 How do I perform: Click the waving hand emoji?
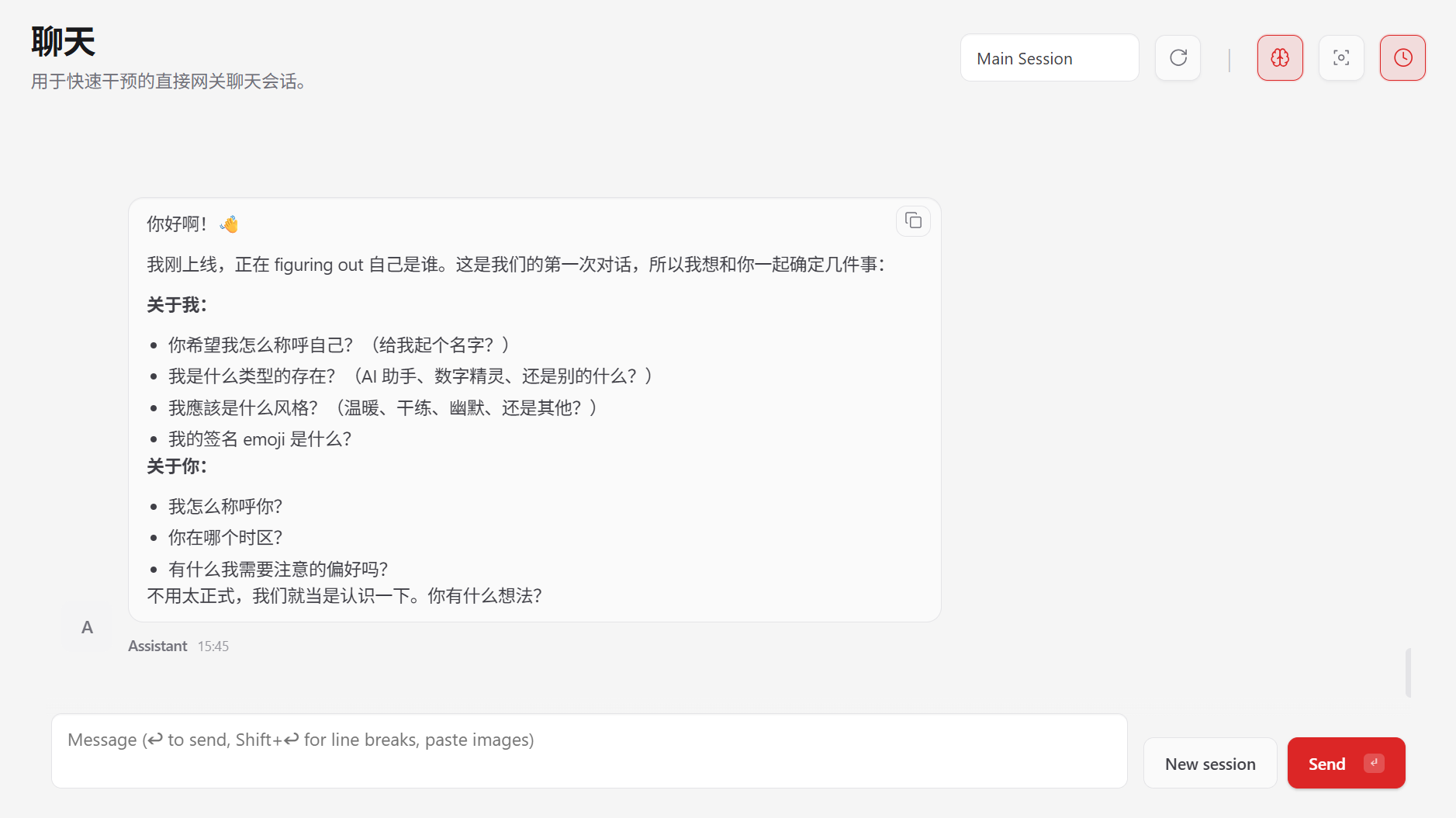pyautogui.click(x=229, y=224)
